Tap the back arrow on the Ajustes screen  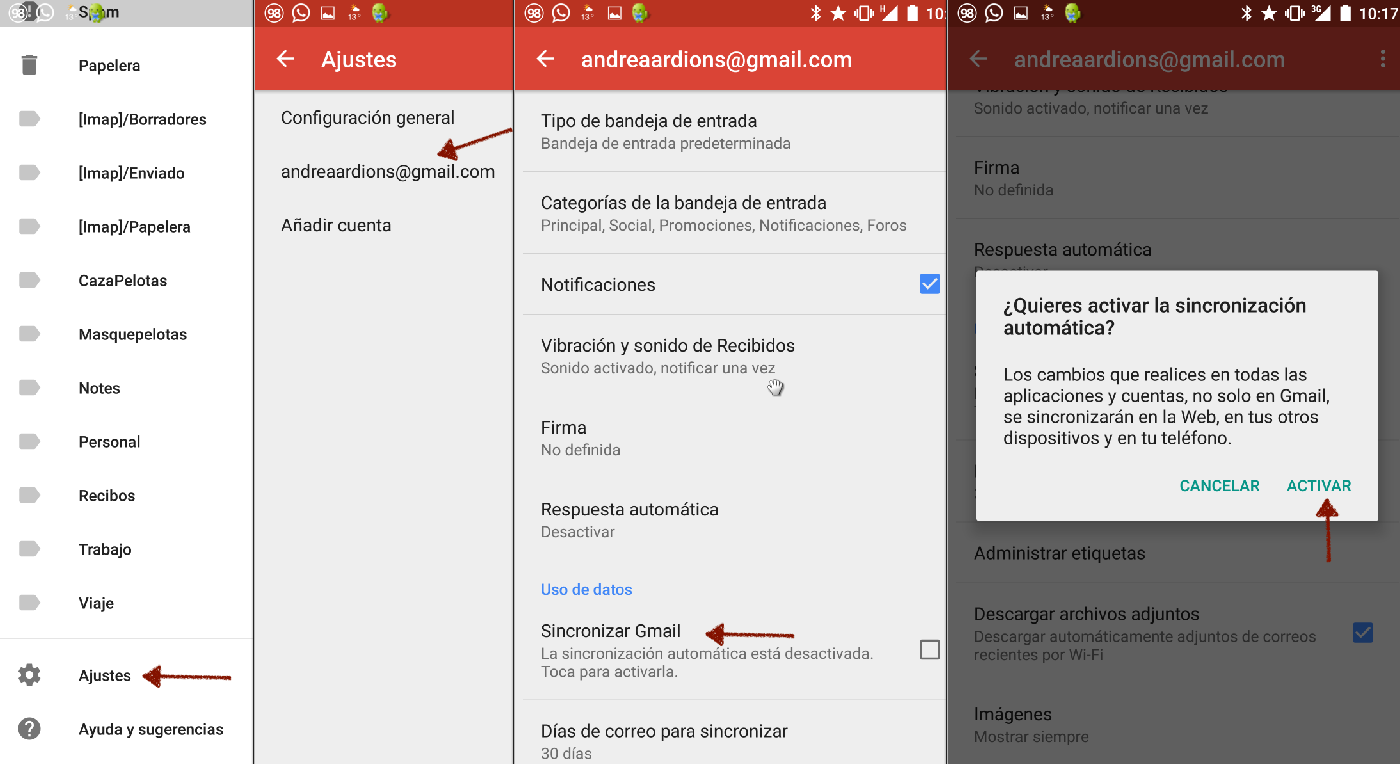coord(285,59)
